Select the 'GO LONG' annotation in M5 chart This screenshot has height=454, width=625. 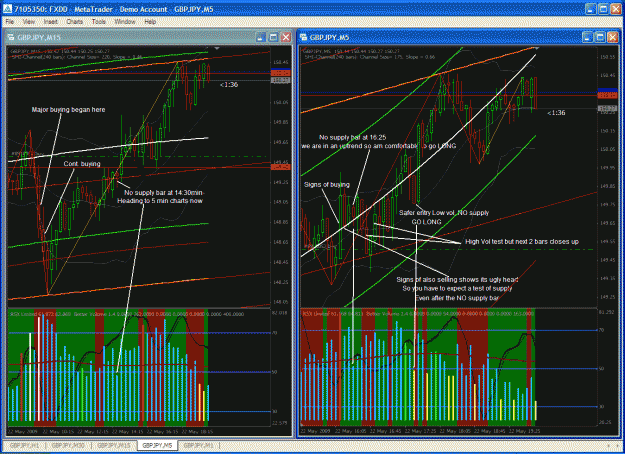(426, 222)
